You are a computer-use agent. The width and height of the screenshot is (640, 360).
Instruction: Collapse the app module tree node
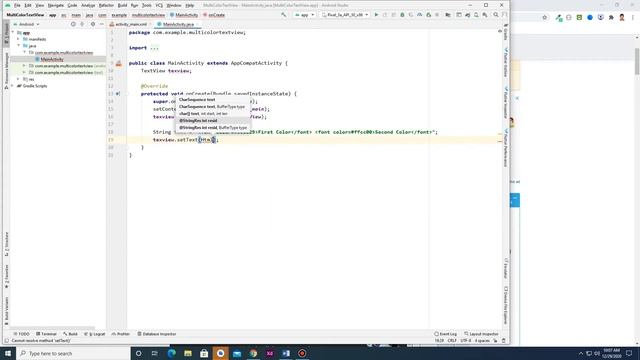(x=13, y=32)
